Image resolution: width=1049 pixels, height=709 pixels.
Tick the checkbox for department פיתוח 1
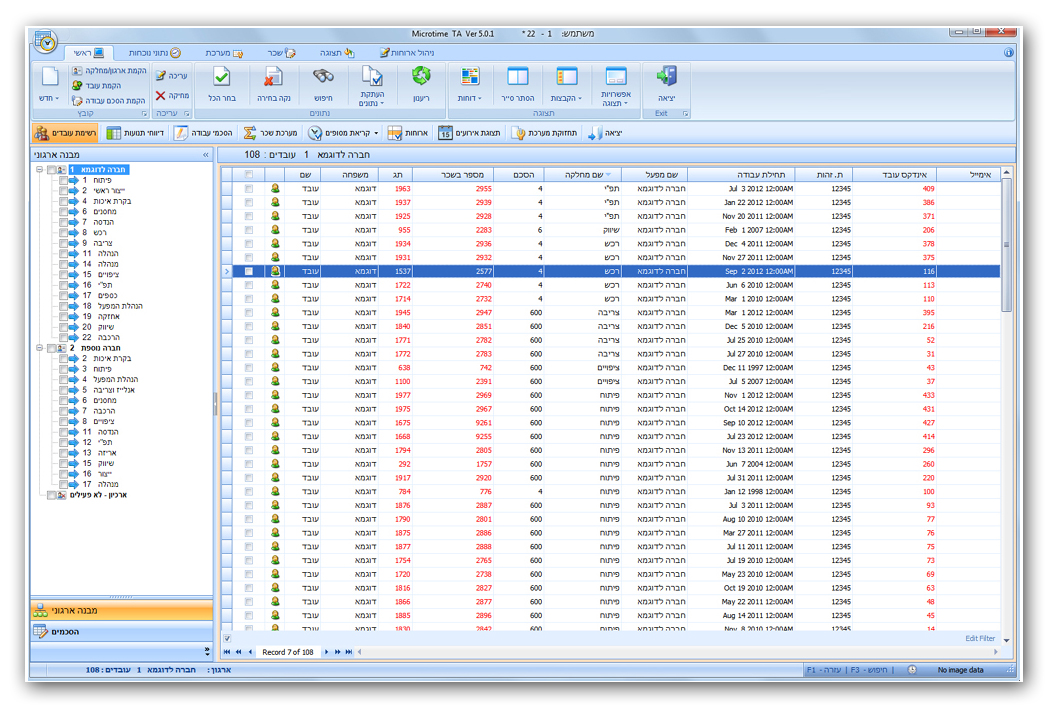click(63, 180)
